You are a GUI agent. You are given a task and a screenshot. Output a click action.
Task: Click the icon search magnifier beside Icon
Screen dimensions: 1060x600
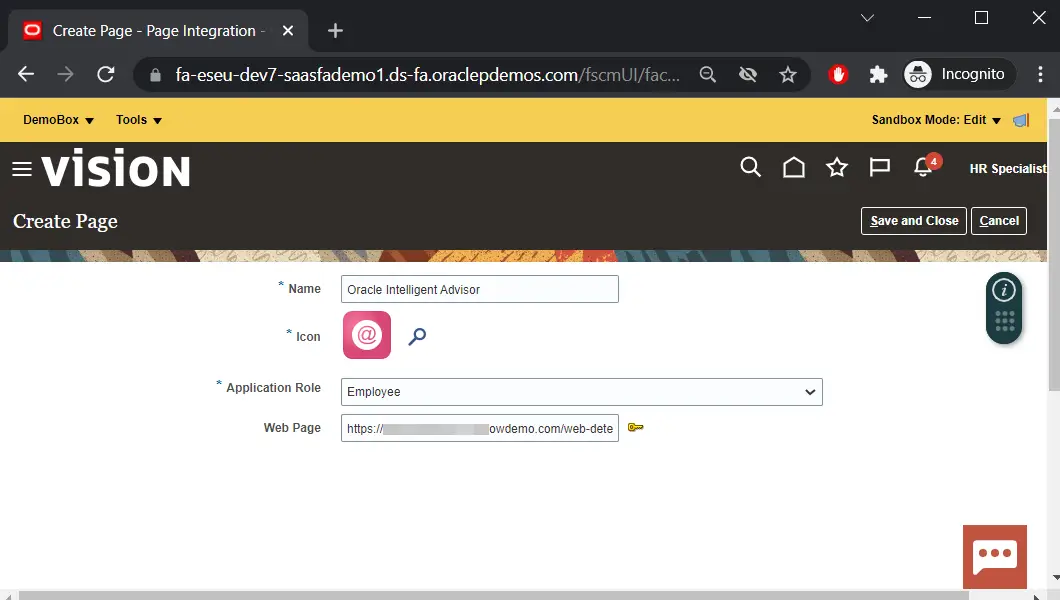[x=417, y=336]
